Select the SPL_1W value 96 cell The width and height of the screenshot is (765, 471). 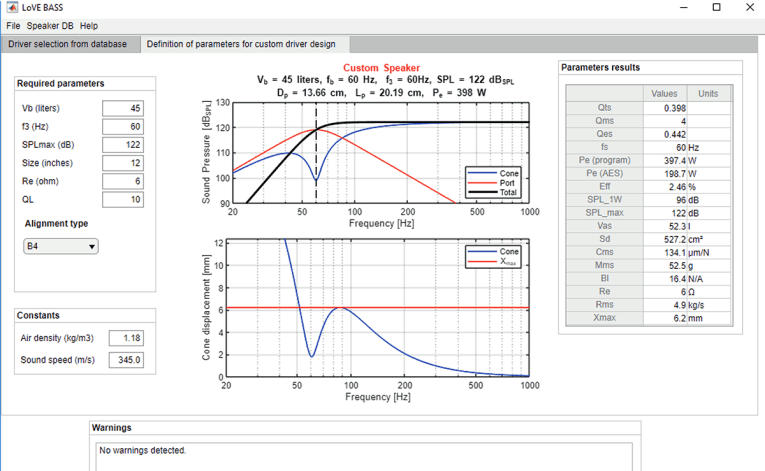[665, 200]
